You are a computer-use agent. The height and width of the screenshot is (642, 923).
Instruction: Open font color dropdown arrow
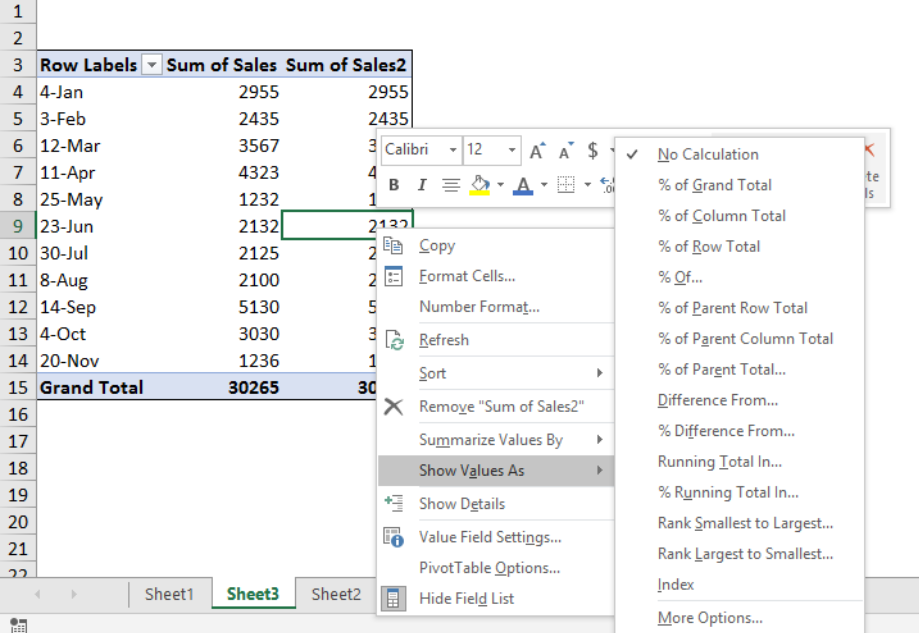coord(544,185)
